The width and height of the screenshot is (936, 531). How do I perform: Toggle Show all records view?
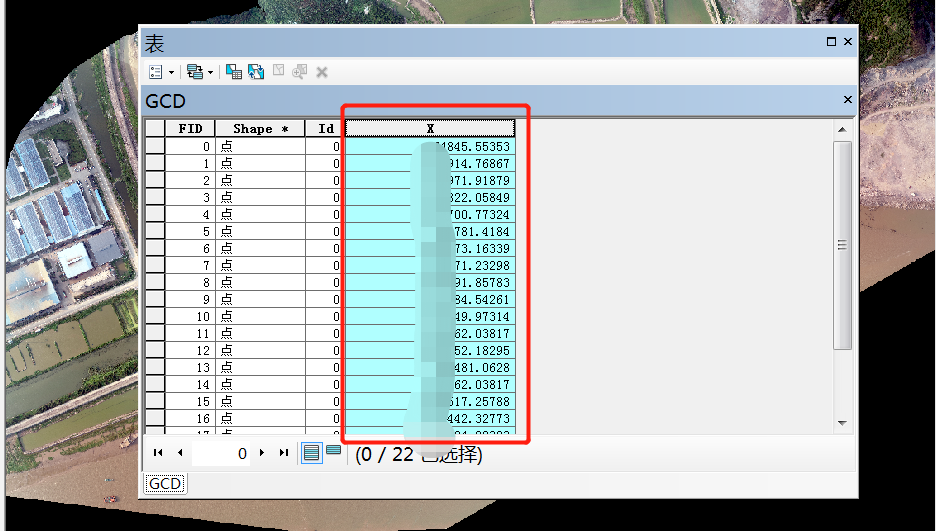312,453
